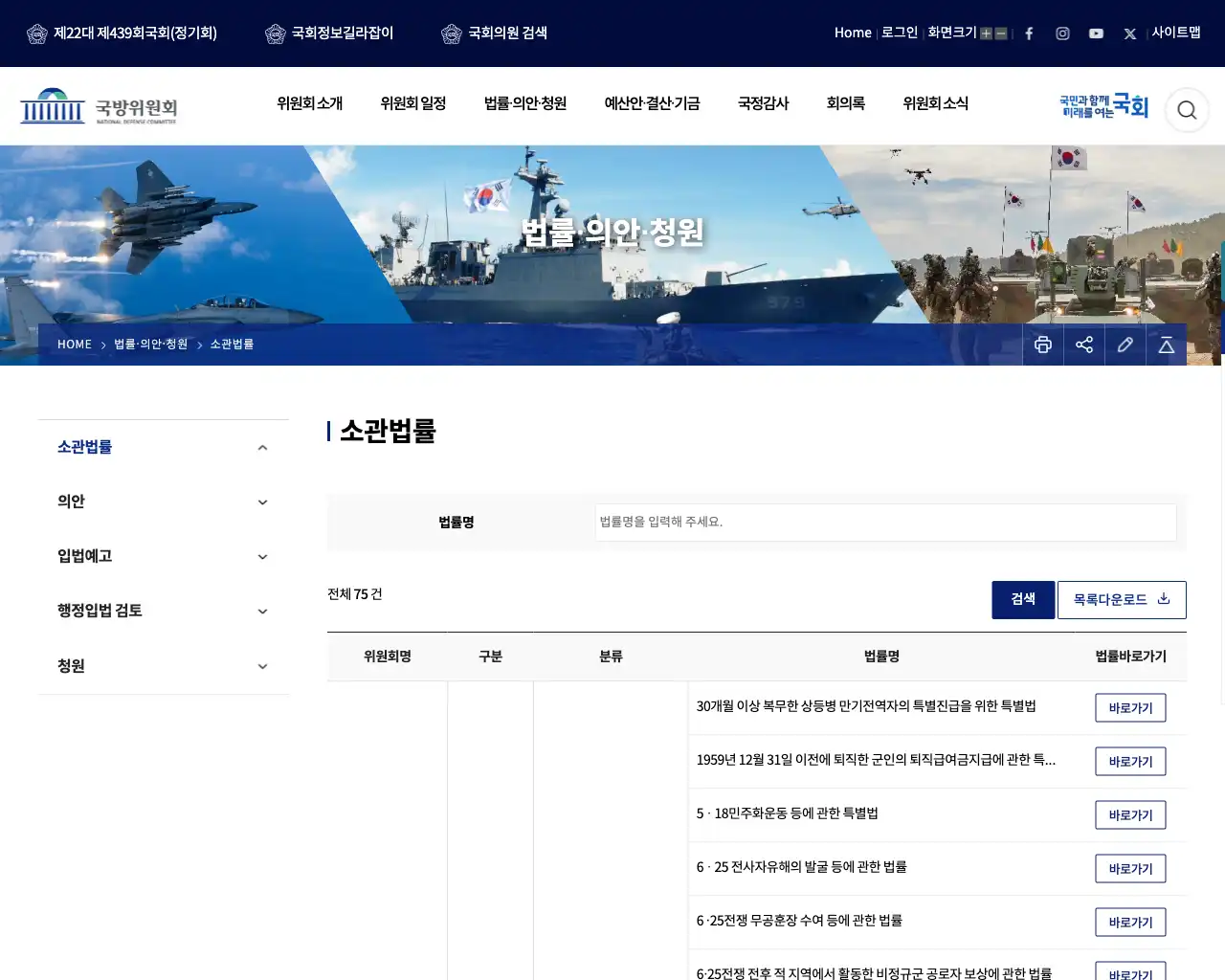Click the 국방위원회 logo

point(99,106)
